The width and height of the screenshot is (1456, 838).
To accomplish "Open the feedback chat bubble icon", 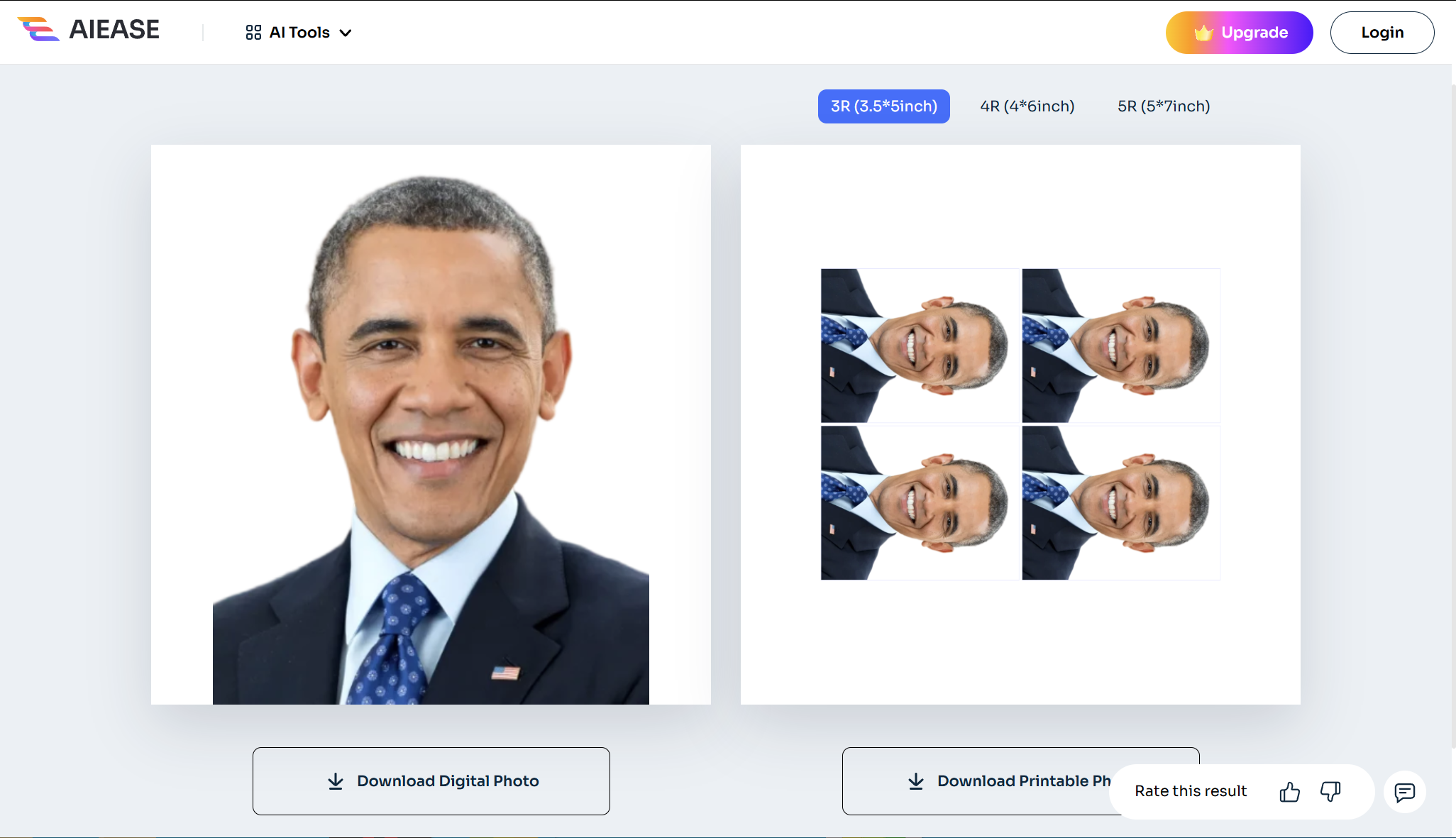I will 1404,792.
